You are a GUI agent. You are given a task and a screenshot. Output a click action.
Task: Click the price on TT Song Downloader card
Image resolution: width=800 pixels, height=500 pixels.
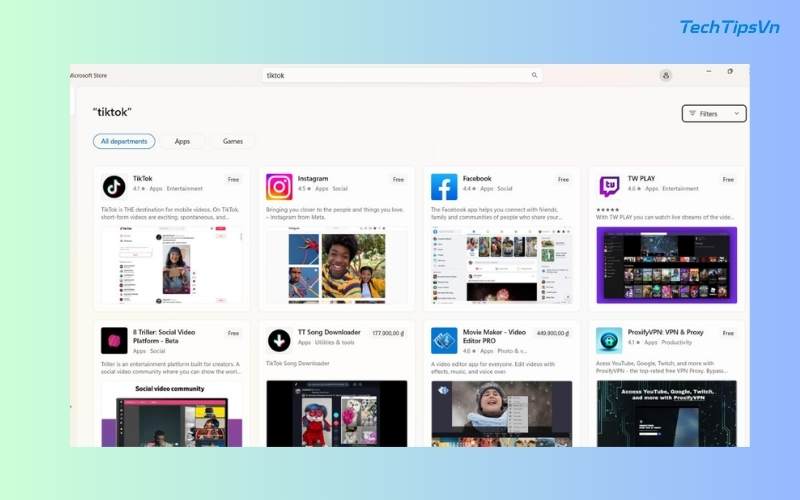click(x=388, y=333)
